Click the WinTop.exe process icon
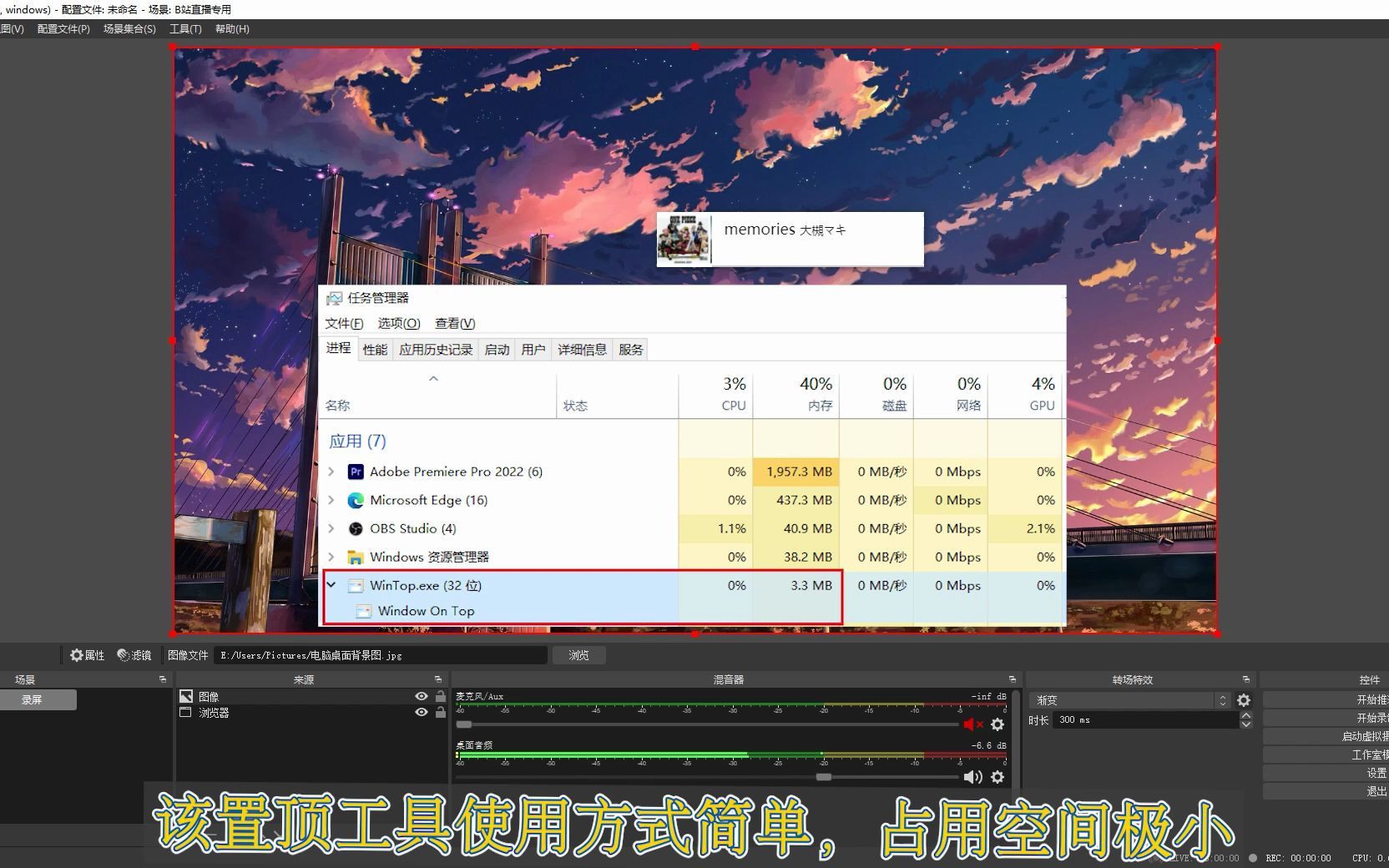 [x=356, y=585]
